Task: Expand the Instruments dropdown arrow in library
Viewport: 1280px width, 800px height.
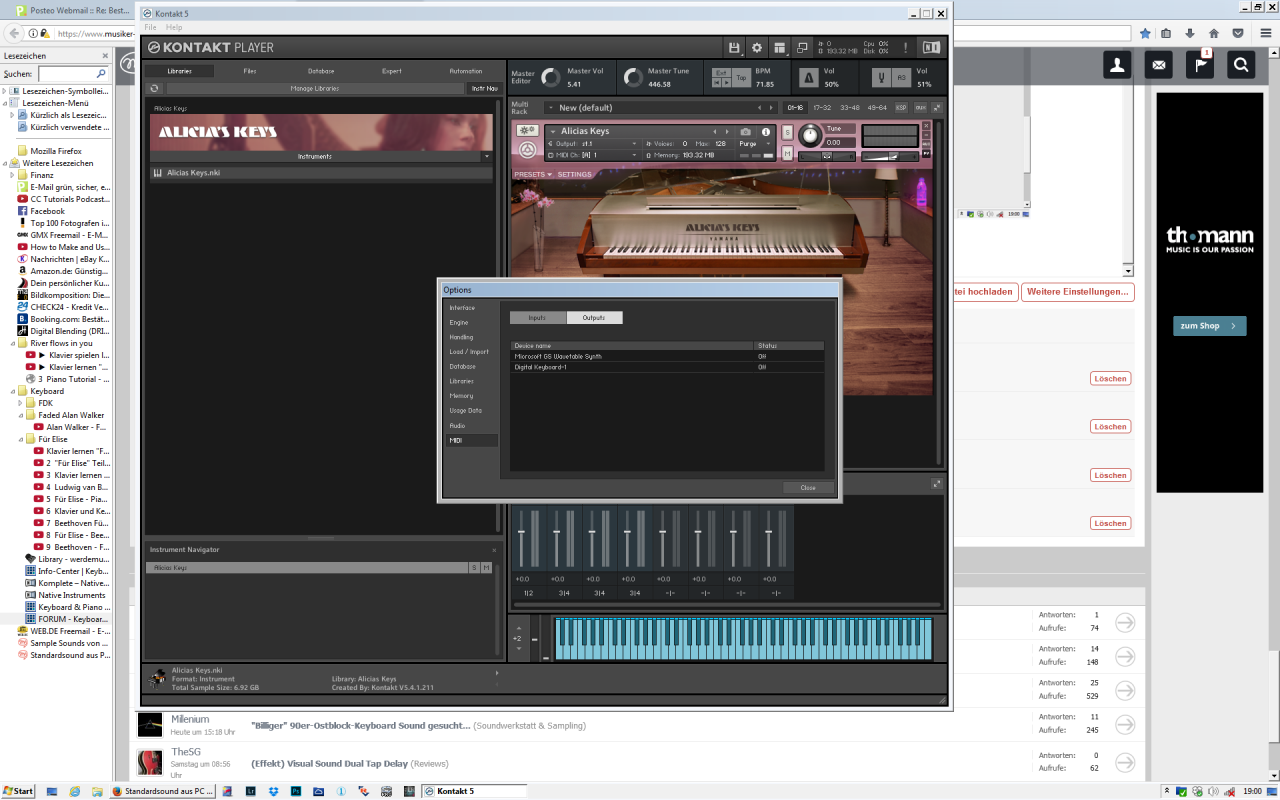Action: (487, 157)
